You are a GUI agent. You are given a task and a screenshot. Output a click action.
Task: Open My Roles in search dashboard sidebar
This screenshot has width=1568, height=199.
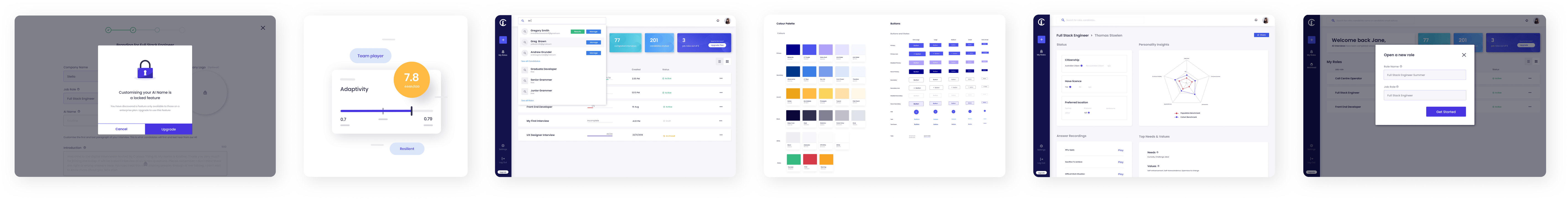tap(503, 53)
